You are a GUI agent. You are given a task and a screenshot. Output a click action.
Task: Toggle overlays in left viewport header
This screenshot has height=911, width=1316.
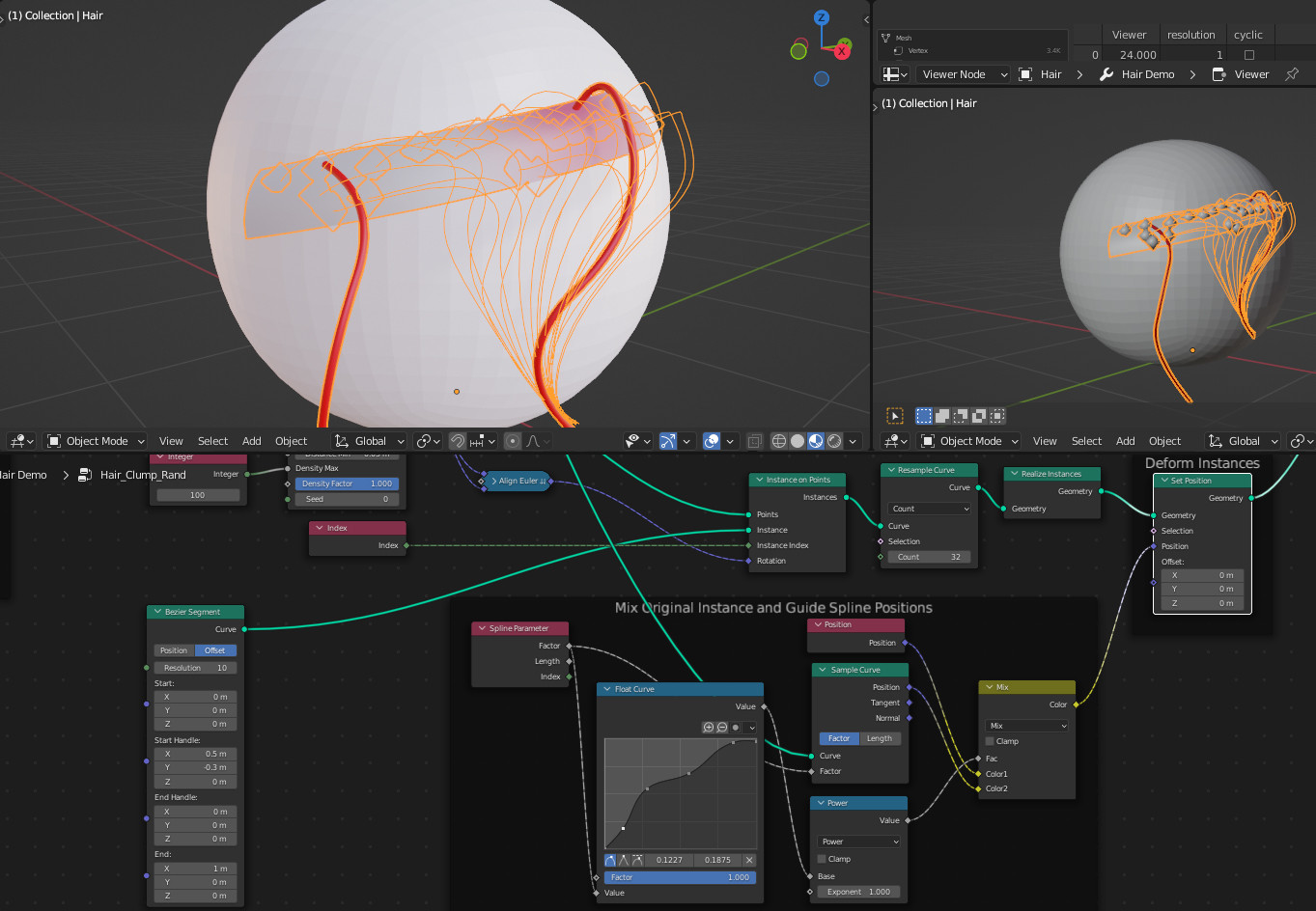point(712,441)
